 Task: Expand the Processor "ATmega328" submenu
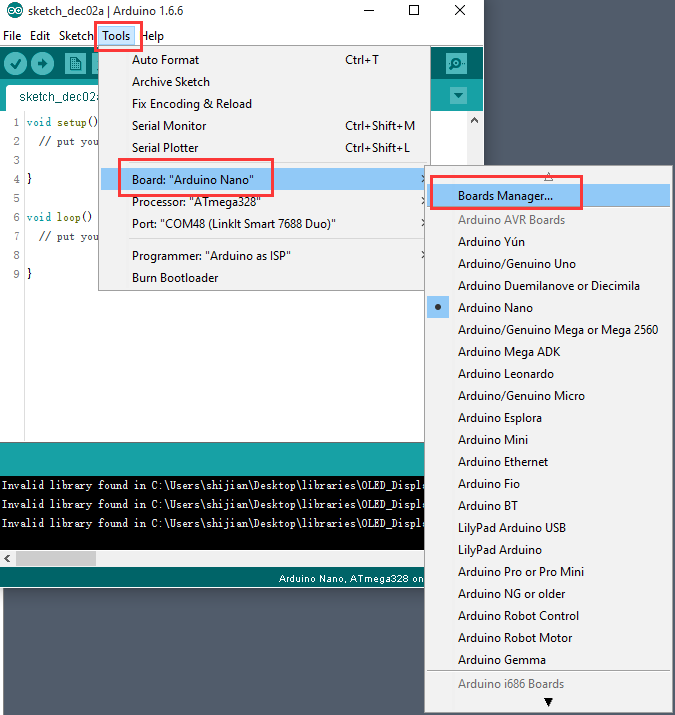[263, 202]
